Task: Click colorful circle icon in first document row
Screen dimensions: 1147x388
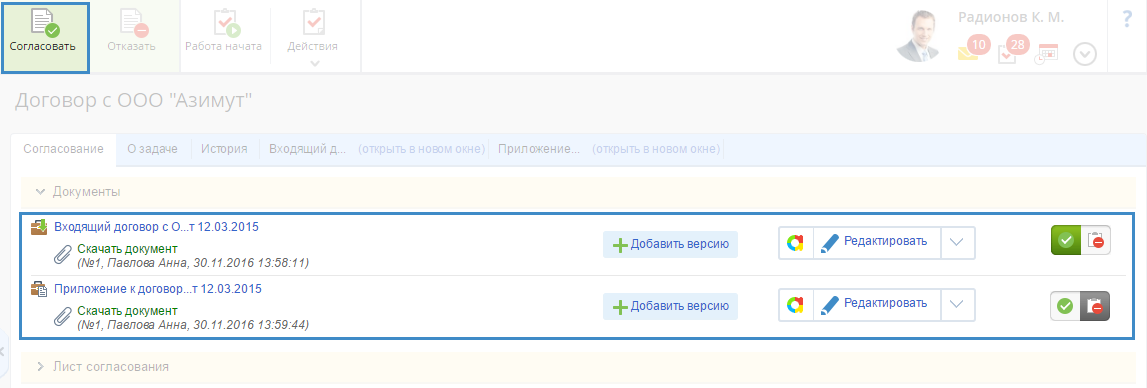Action: [x=795, y=243]
